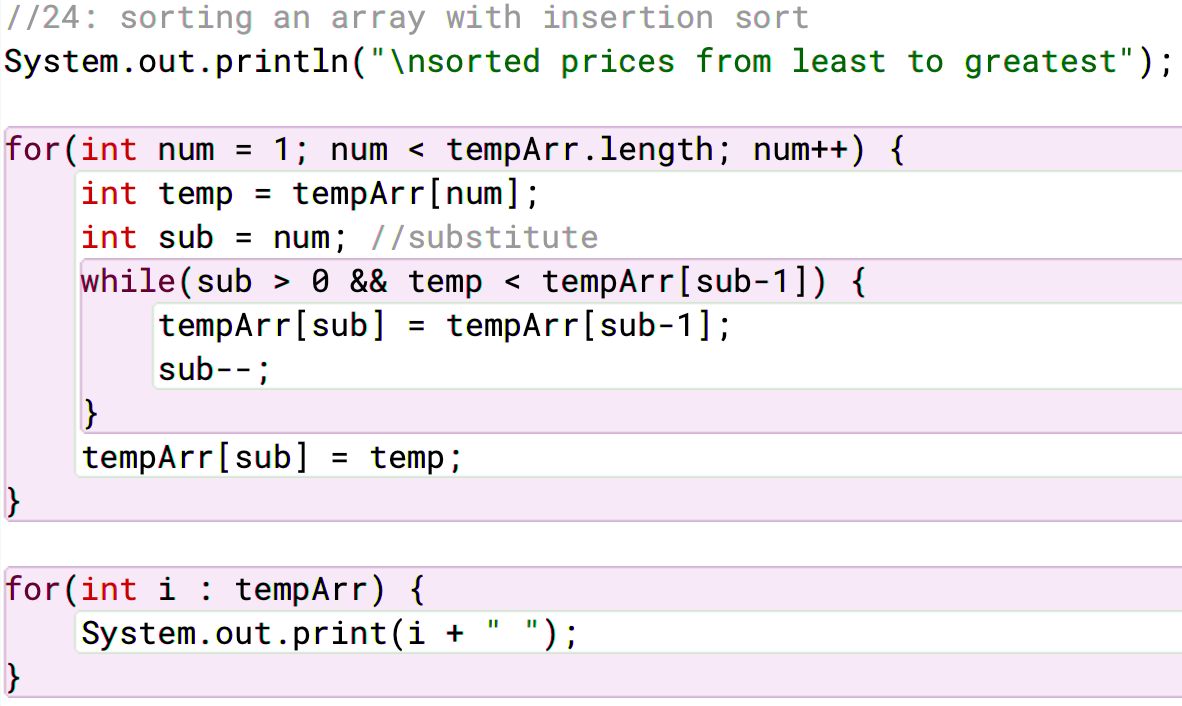Click tempArr.length in the loop header
The height and width of the screenshot is (706, 1182).
[580, 149]
